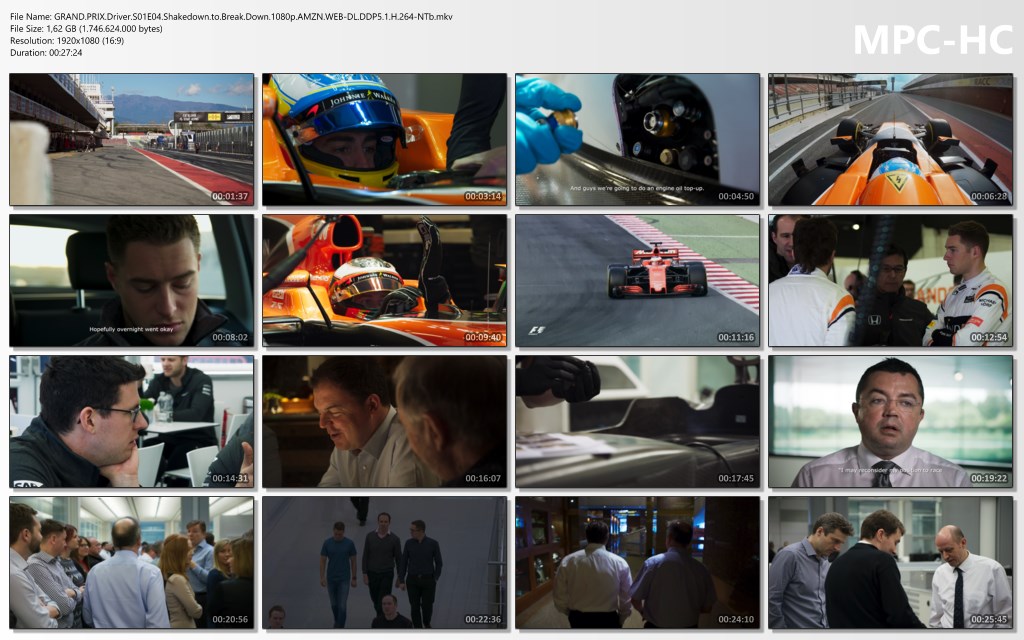Click the Duration 00:27:24 text
Image resolution: width=1024 pixels, height=640 pixels.
coord(46,52)
